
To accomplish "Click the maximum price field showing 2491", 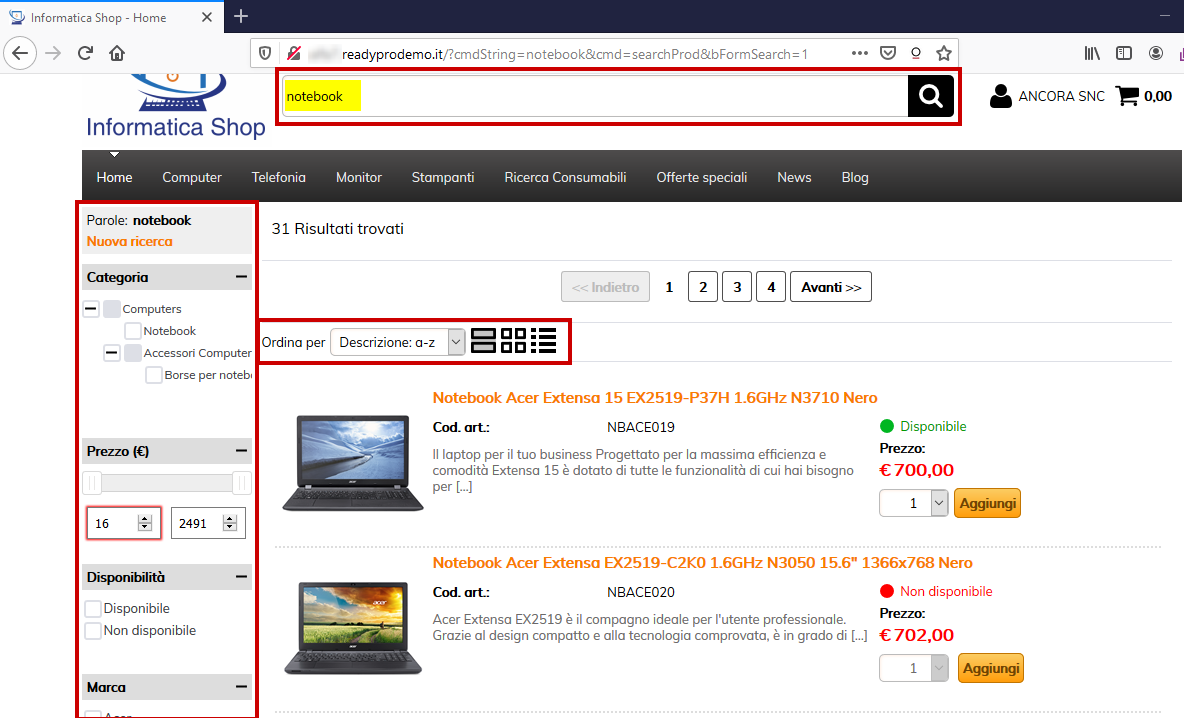I will pos(208,523).
